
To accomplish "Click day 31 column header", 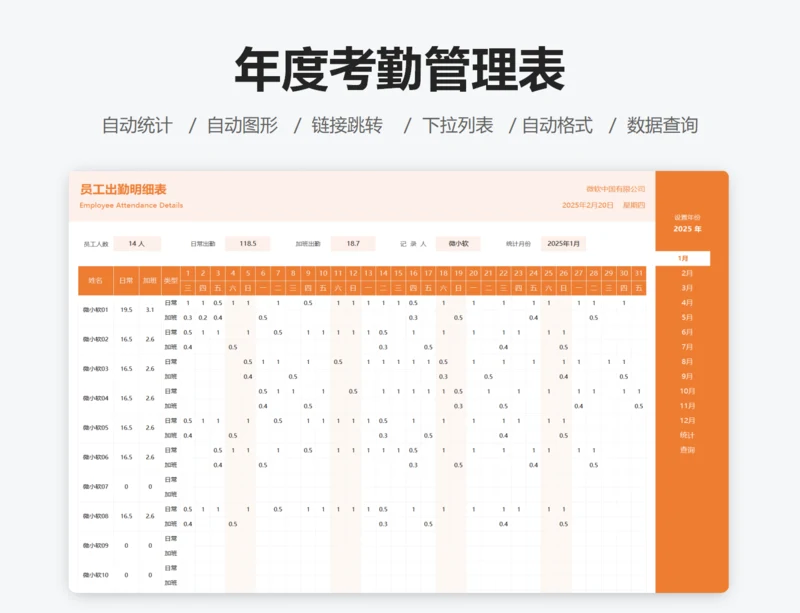I will pos(639,274).
